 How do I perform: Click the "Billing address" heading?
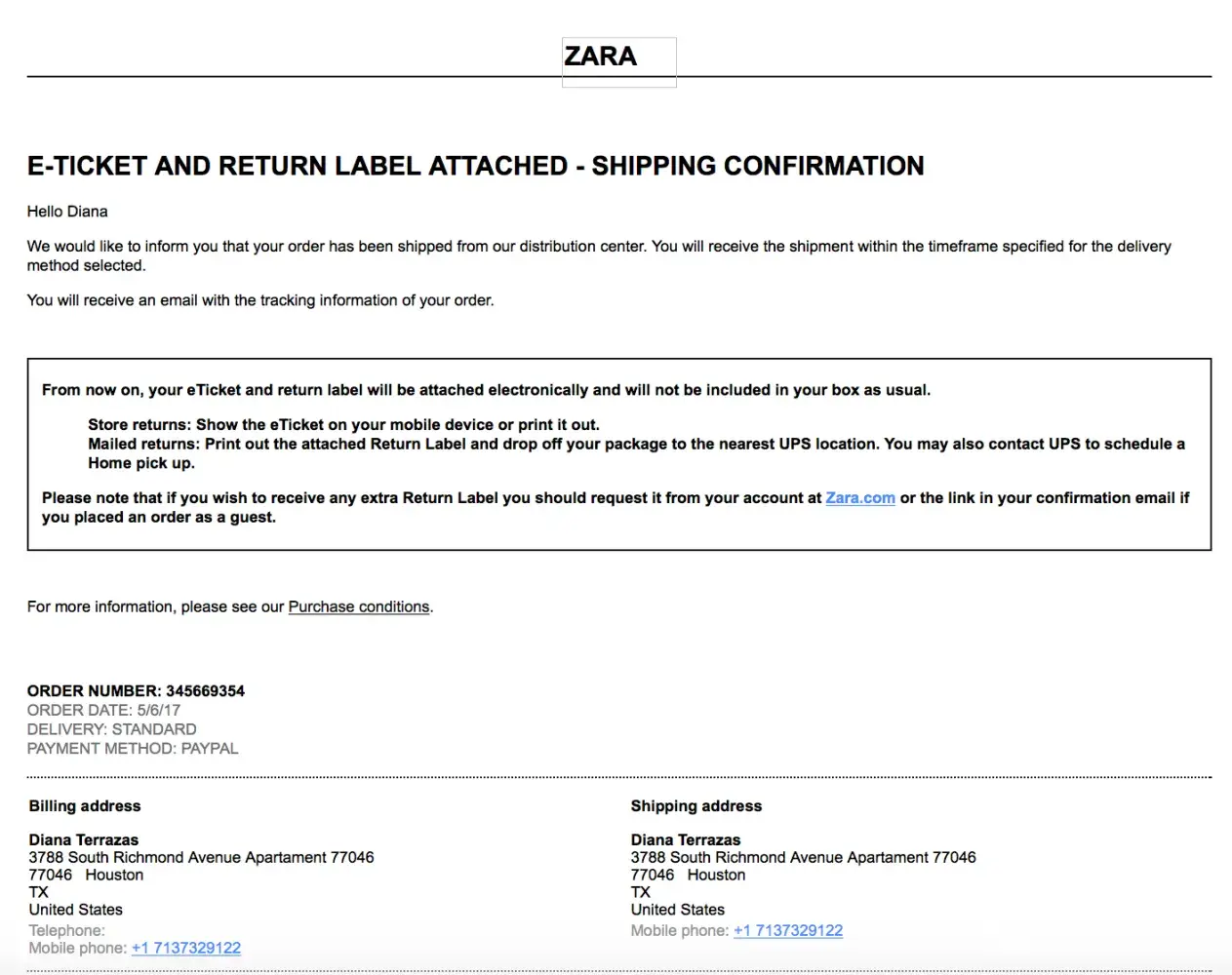click(85, 806)
